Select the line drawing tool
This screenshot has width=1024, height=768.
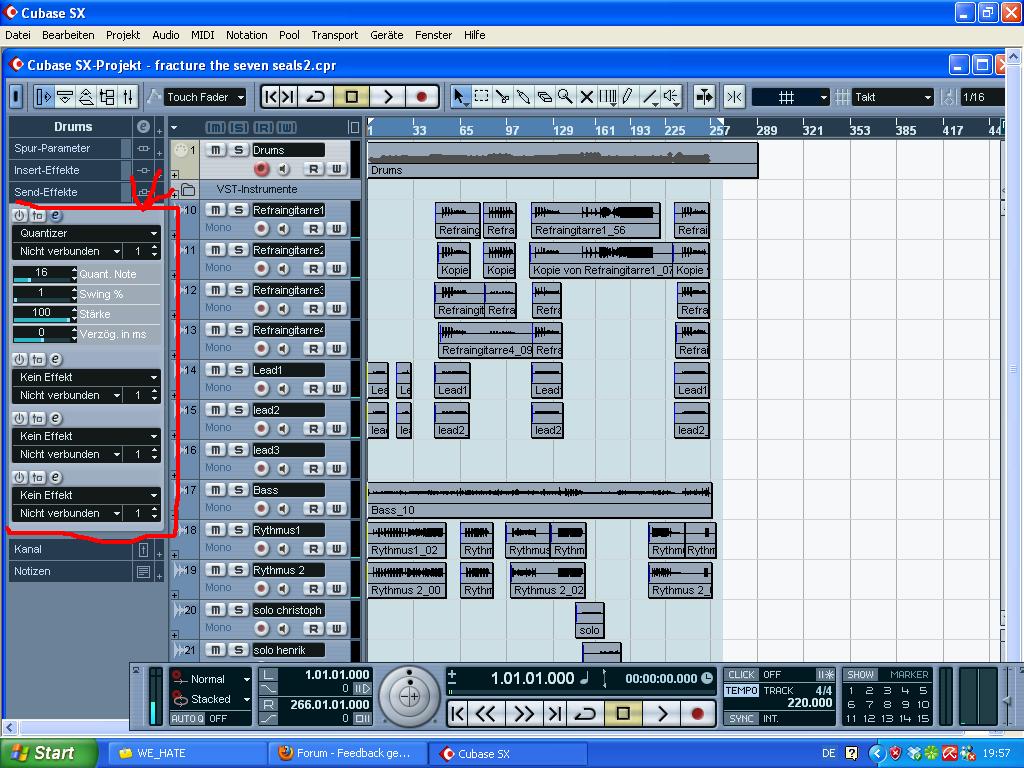click(x=649, y=97)
